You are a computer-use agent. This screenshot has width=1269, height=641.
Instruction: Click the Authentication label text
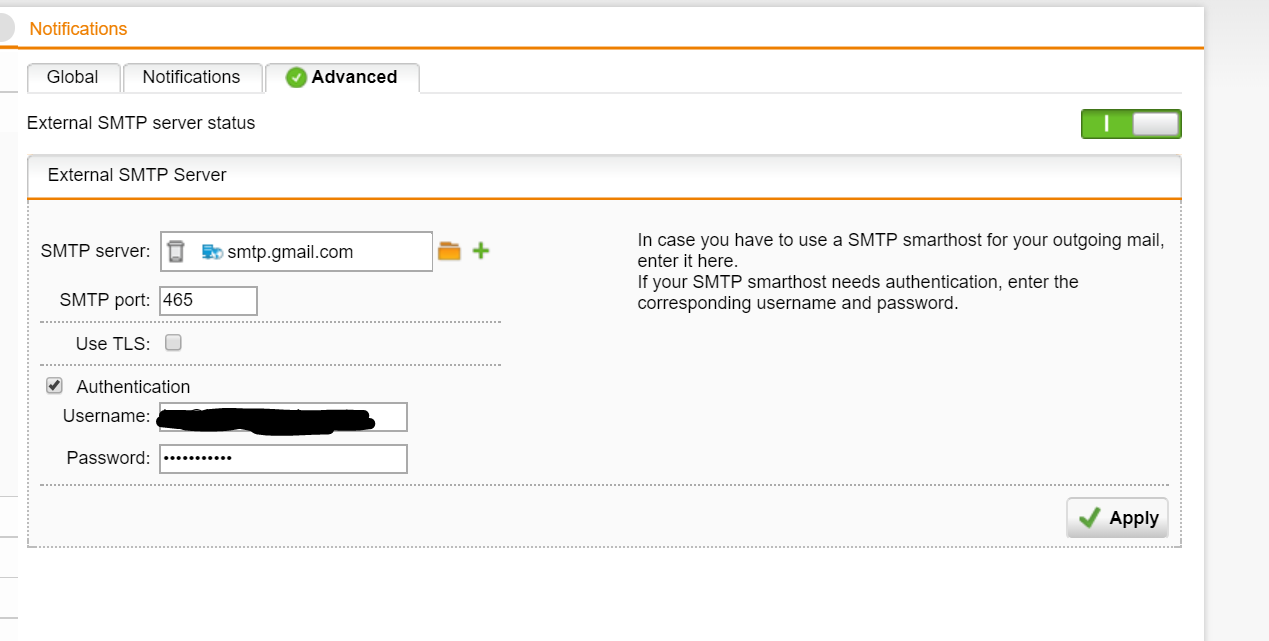[133, 386]
